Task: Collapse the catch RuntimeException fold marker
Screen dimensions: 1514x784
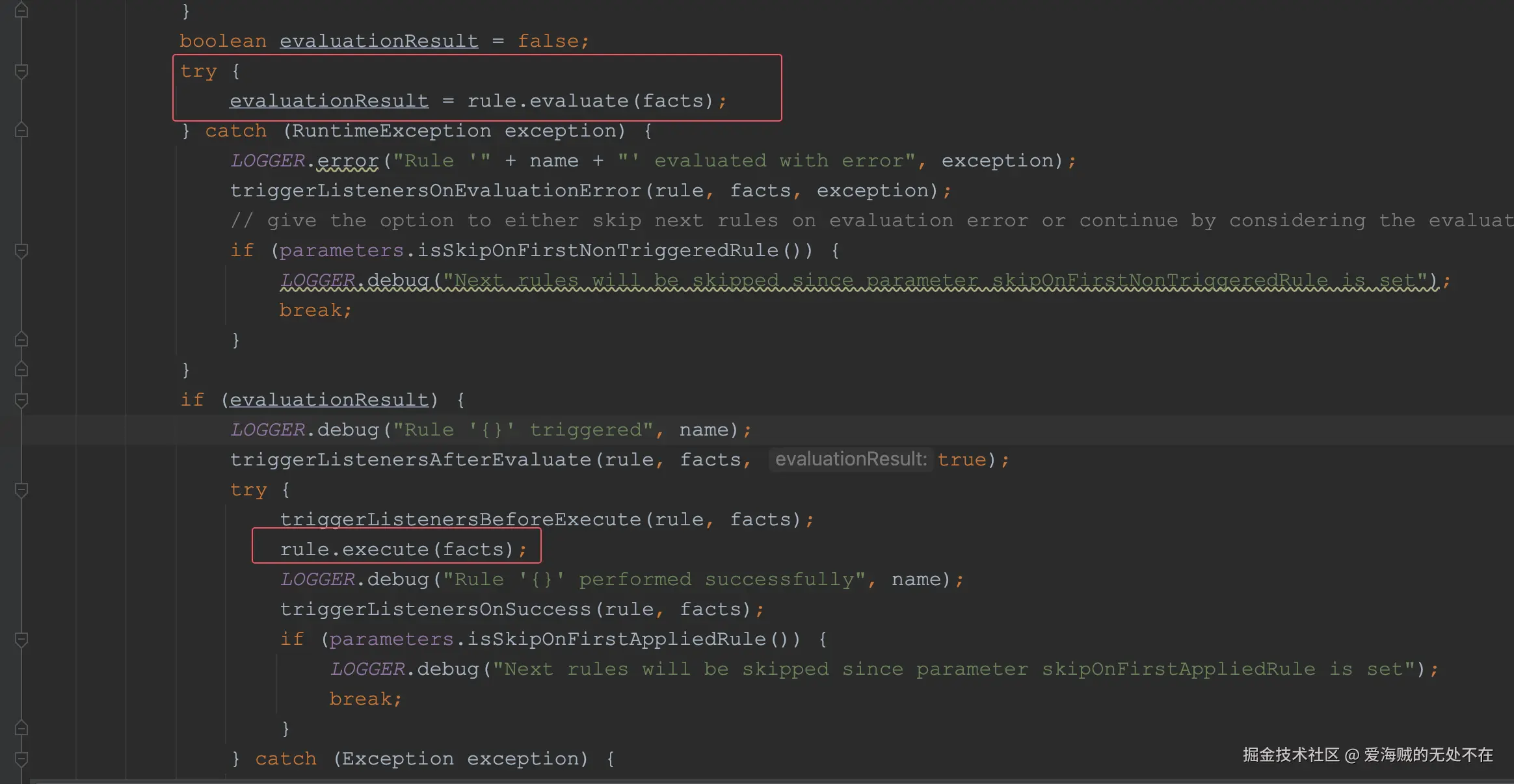Action: click(21, 131)
